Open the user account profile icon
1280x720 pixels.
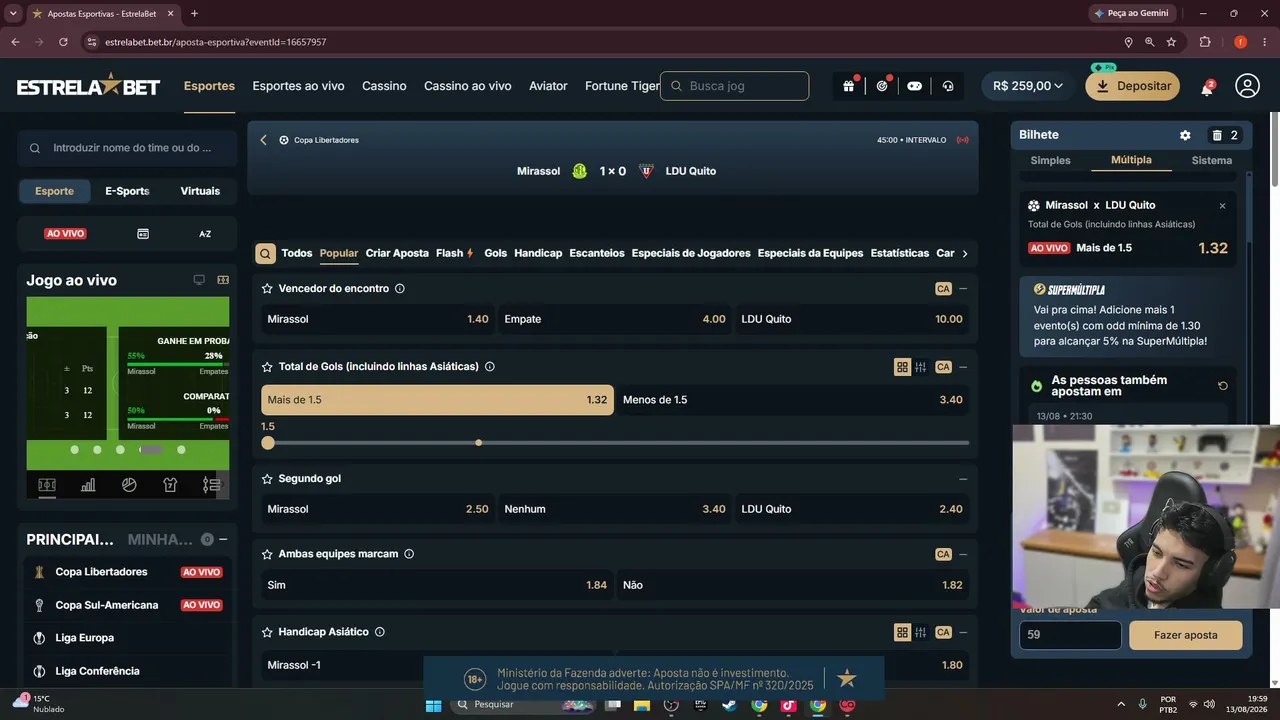pyautogui.click(x=1247, y=86)
